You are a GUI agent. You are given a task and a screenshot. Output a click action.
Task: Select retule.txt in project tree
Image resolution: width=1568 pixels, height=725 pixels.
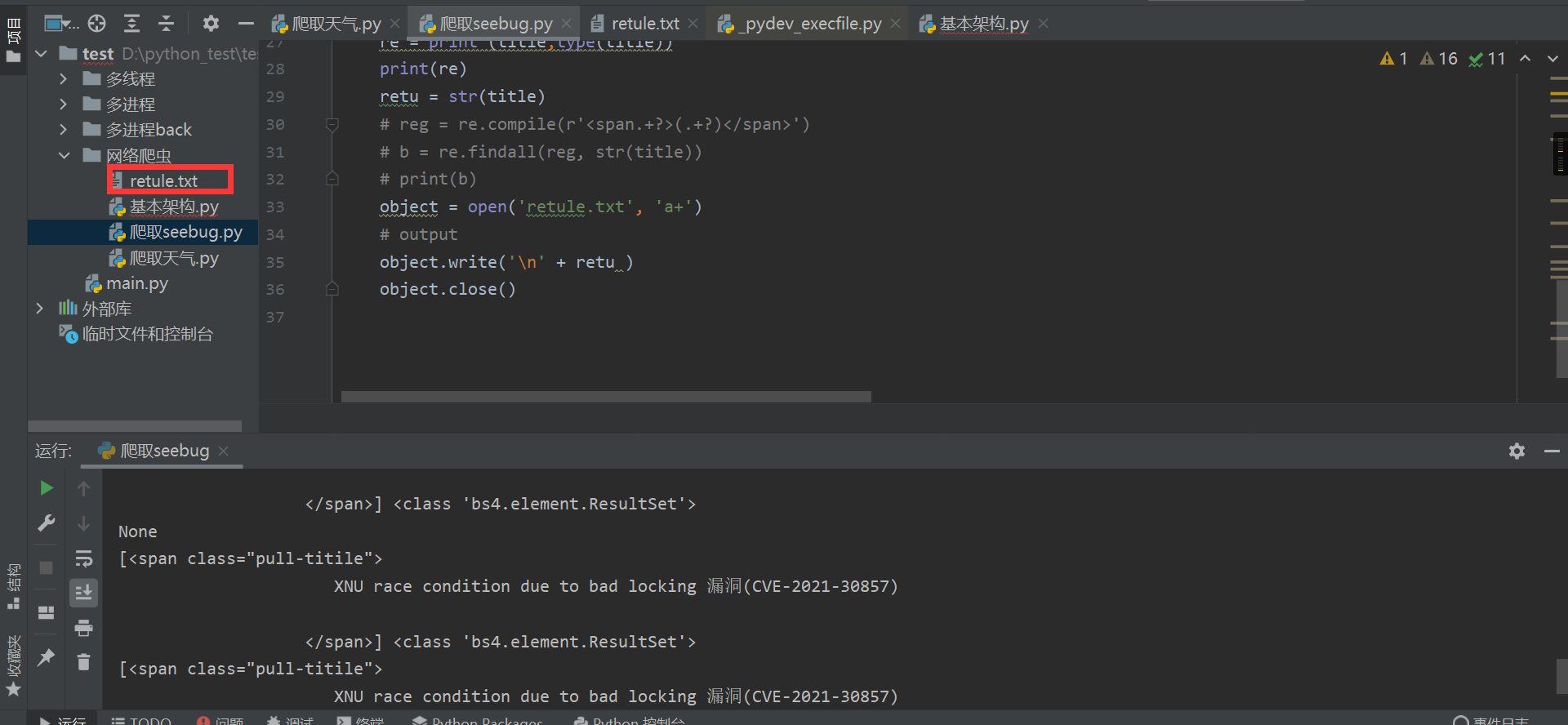coord(163,181)
